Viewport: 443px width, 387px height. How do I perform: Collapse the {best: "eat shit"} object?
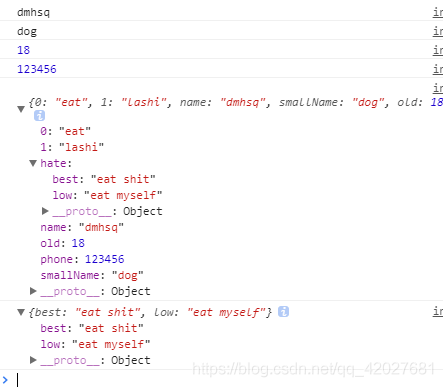[21, 312]
